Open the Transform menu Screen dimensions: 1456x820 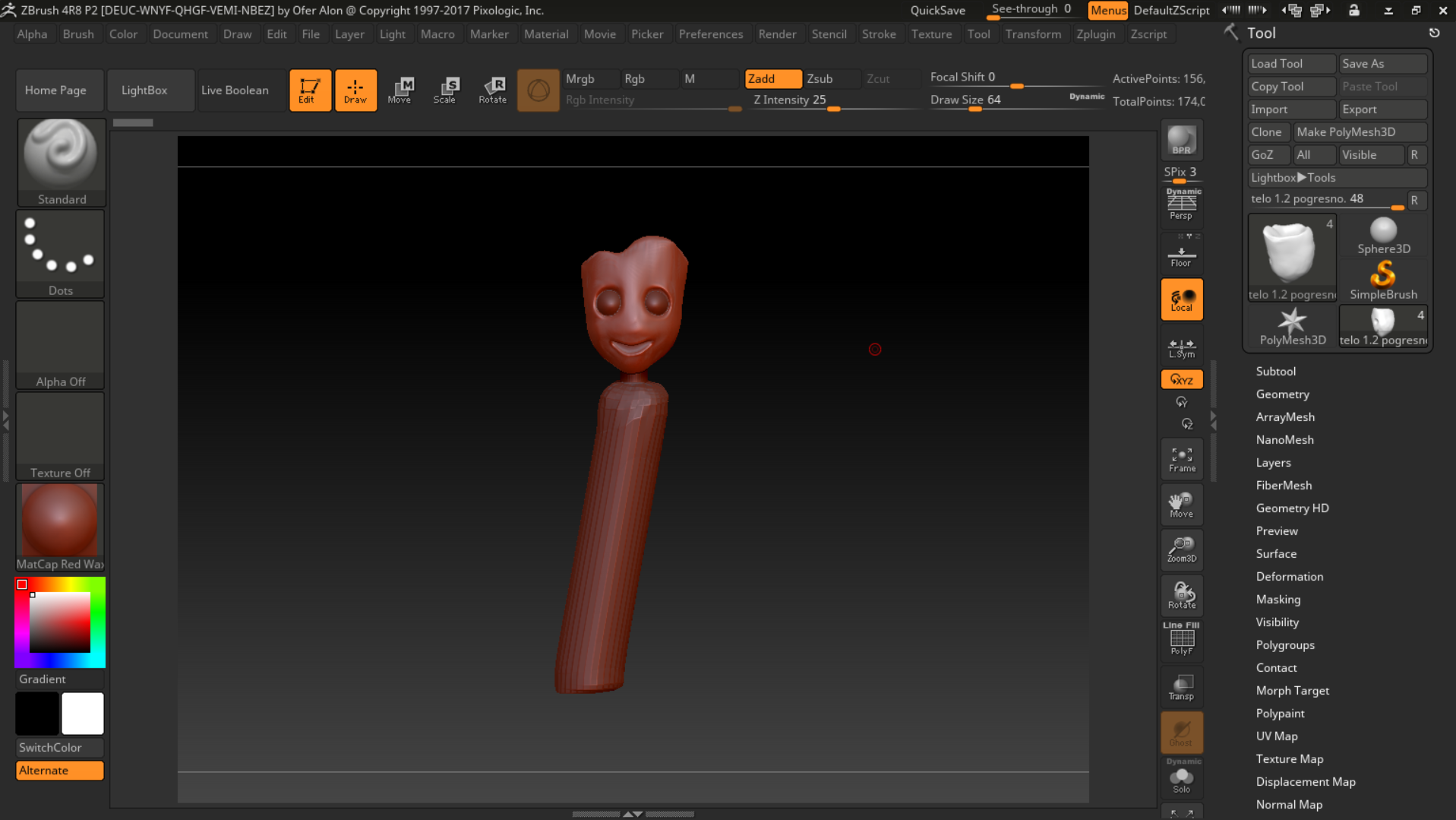click(x=1033, y=34)
